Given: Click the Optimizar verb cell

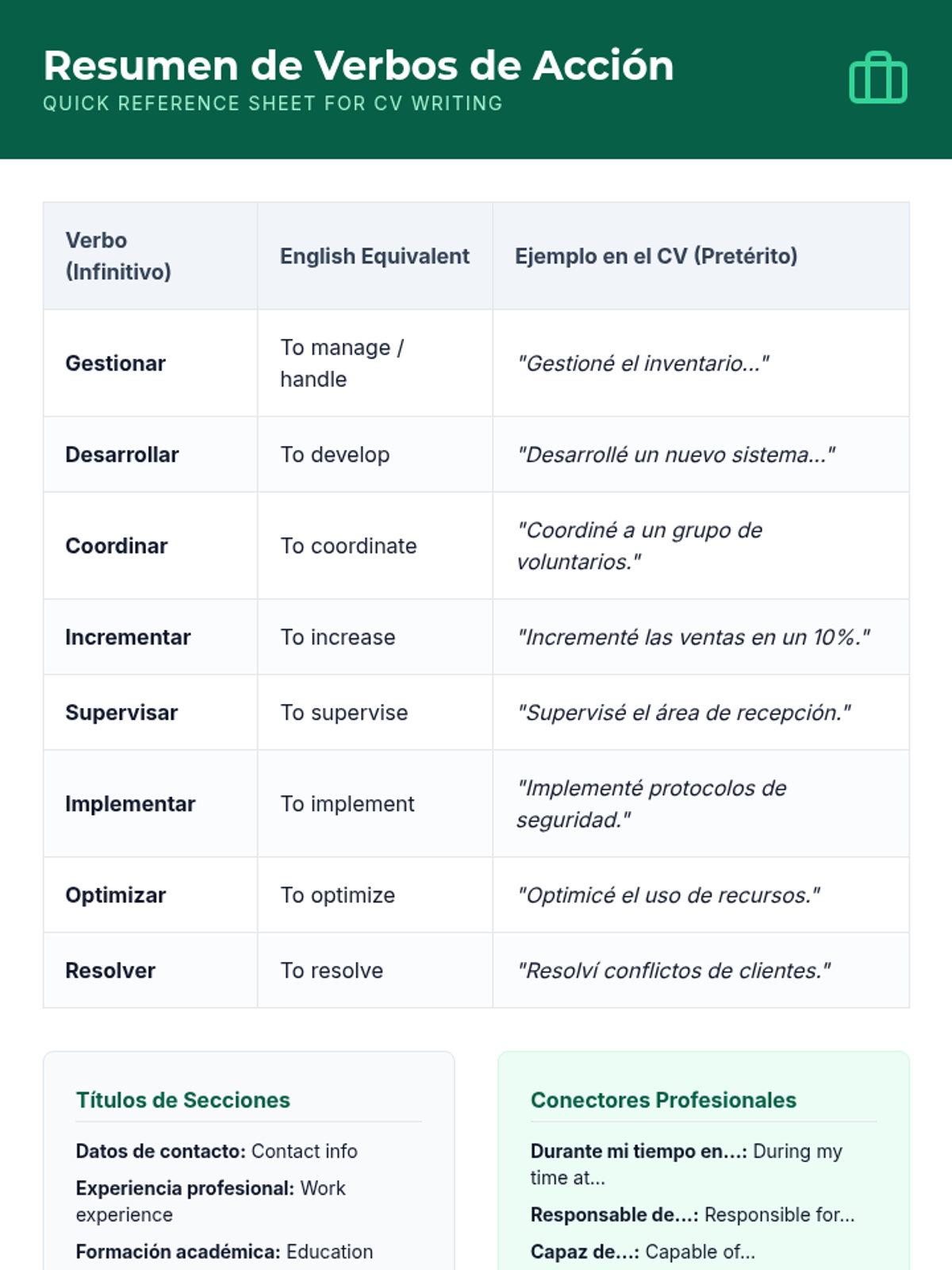Looking at the screenshot, I should (116, 895).
